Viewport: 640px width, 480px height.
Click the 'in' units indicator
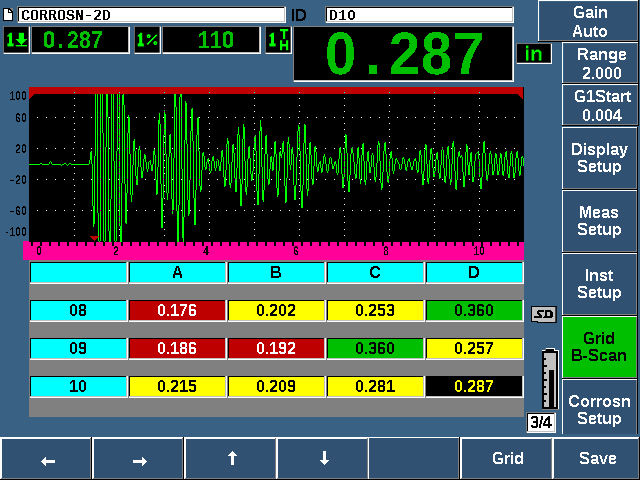point(534,54)
